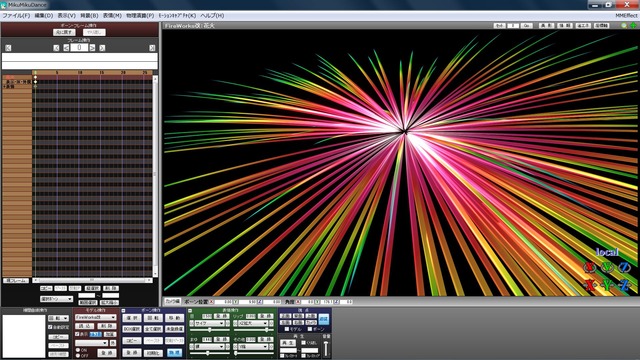This screenshot has width=640, height=360.
Task: Click previous eye morph arrow
Action: 191,323
